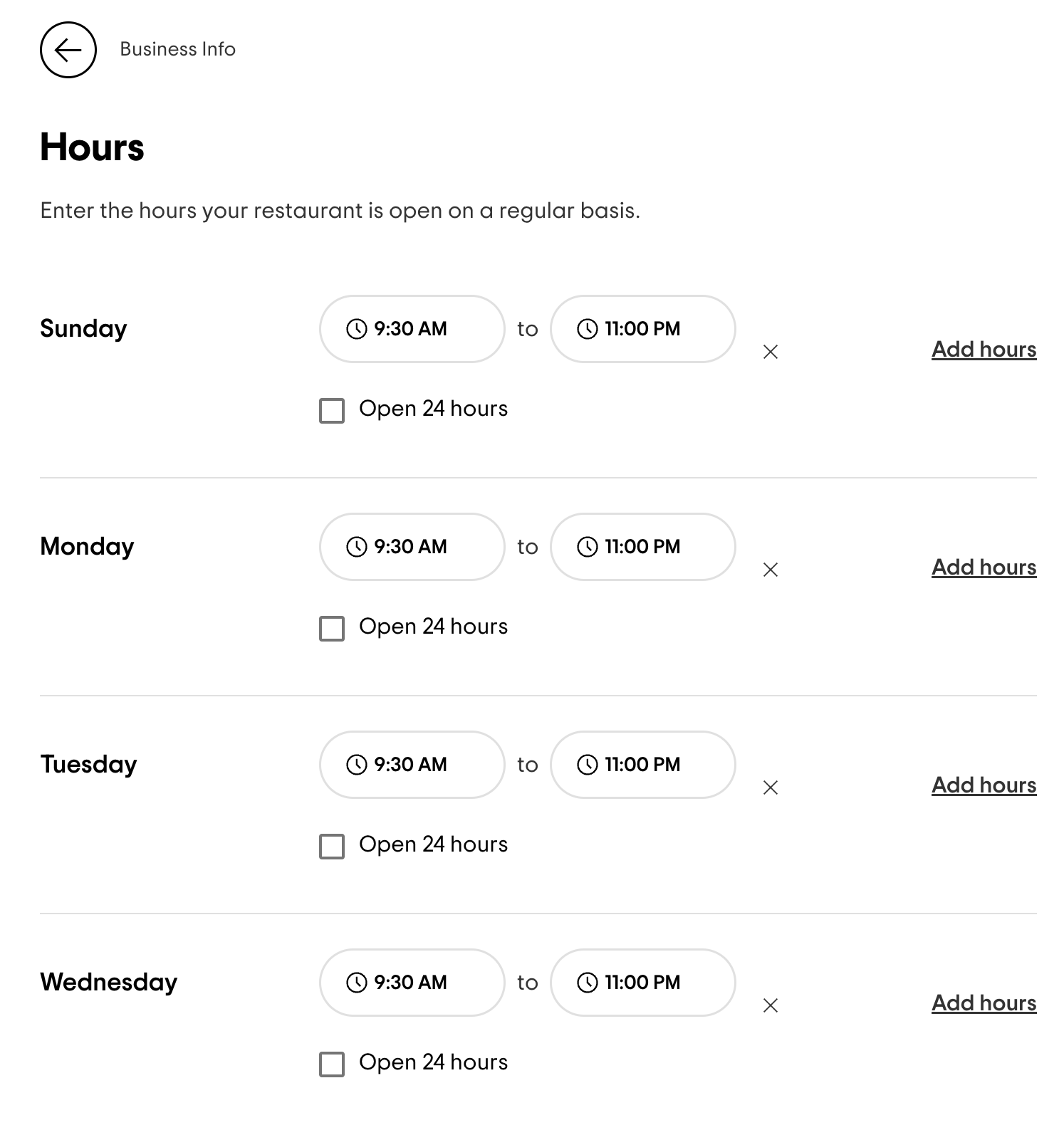Check Monday's Open 24 hours box
The image size is (1064, 1125).
point(332,629)
